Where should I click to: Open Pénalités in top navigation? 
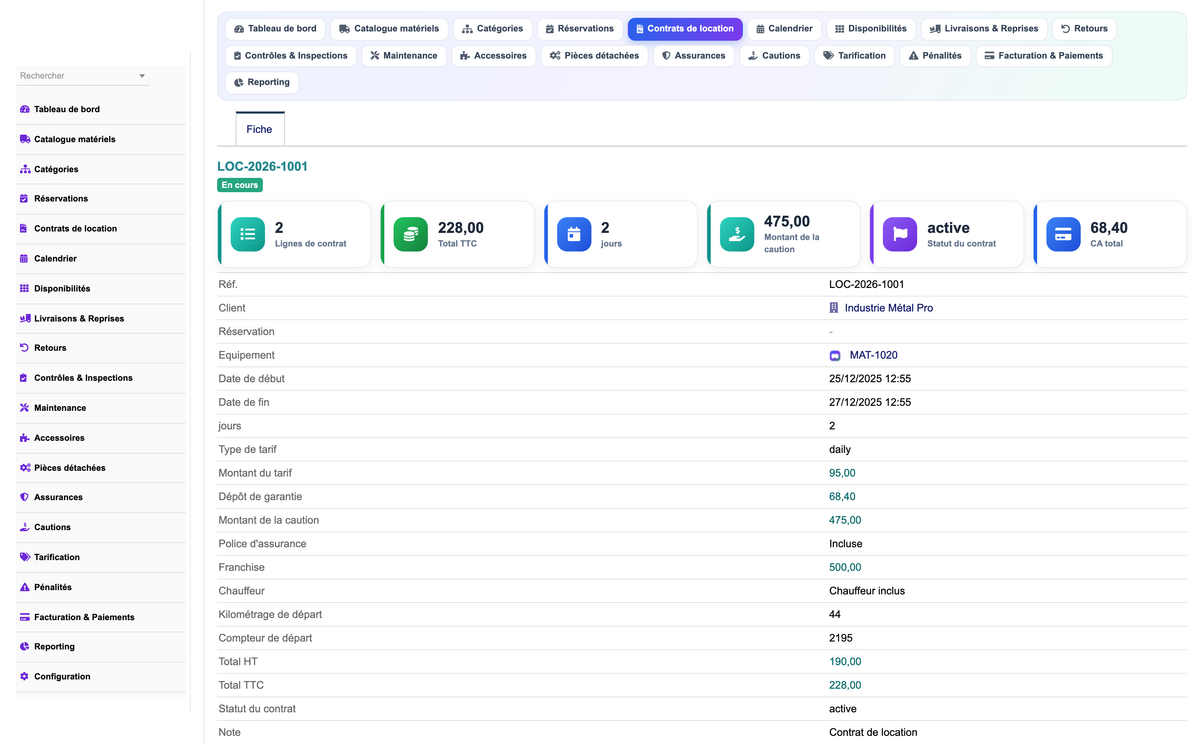tap(935, 56)
